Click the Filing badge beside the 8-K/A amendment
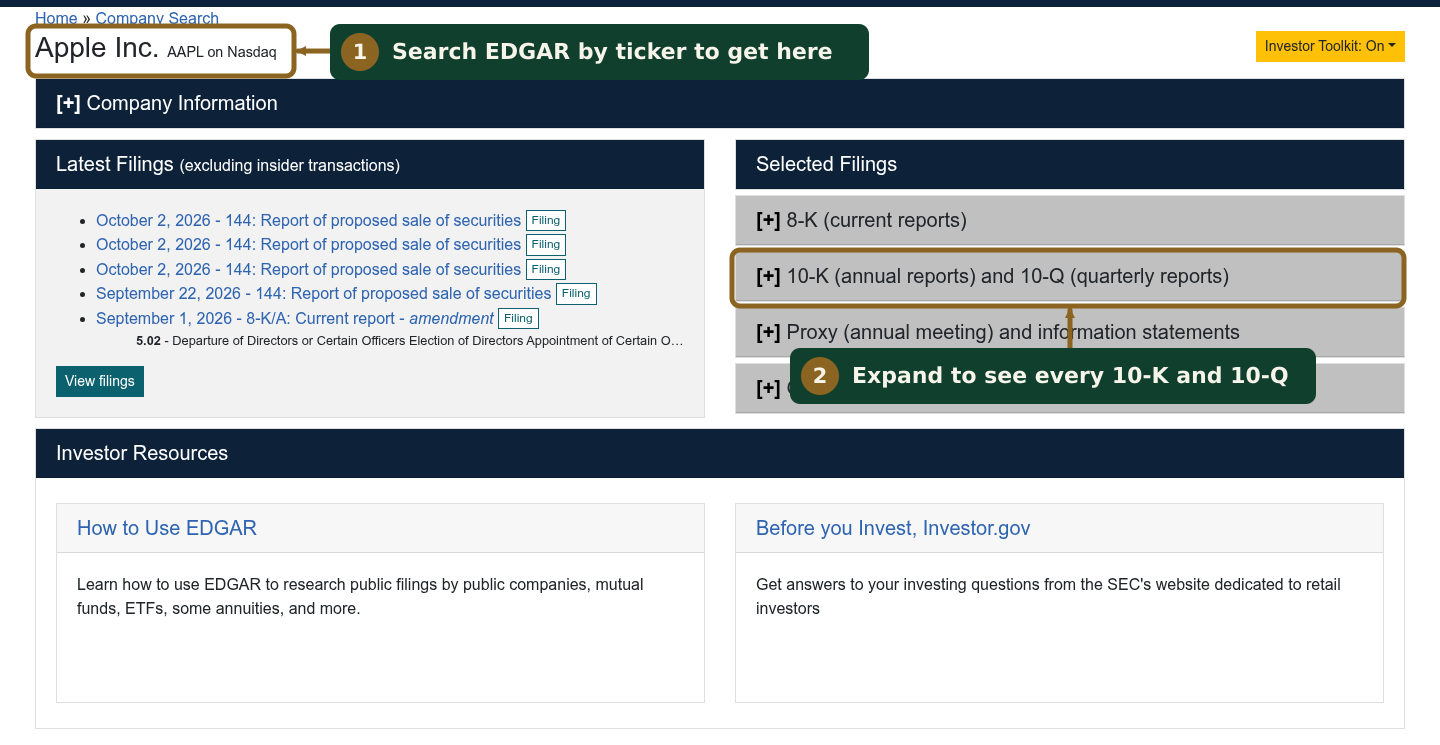1440x745 pixels. click(x=518, y=319)
